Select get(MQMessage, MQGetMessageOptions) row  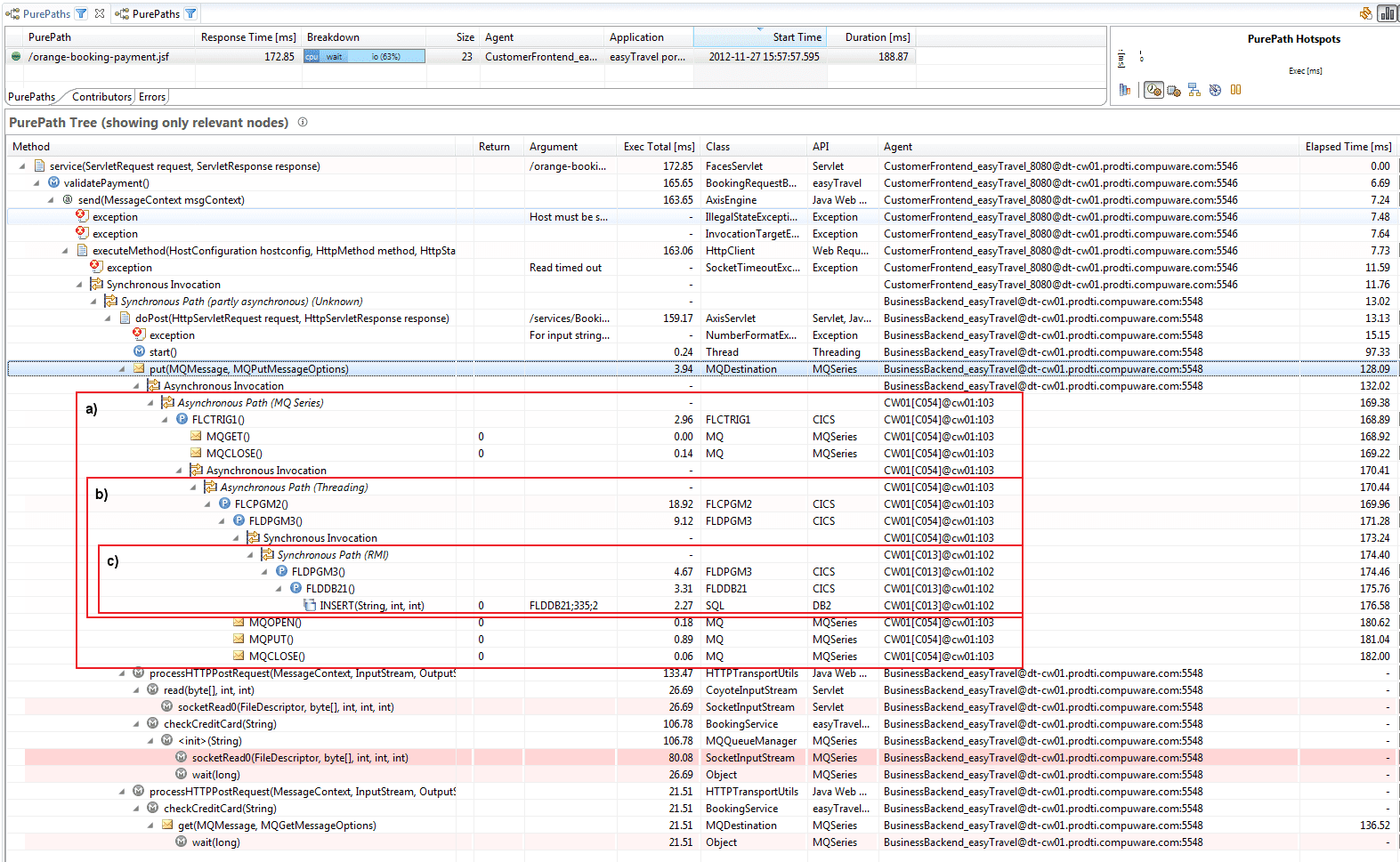pos(701,825)
